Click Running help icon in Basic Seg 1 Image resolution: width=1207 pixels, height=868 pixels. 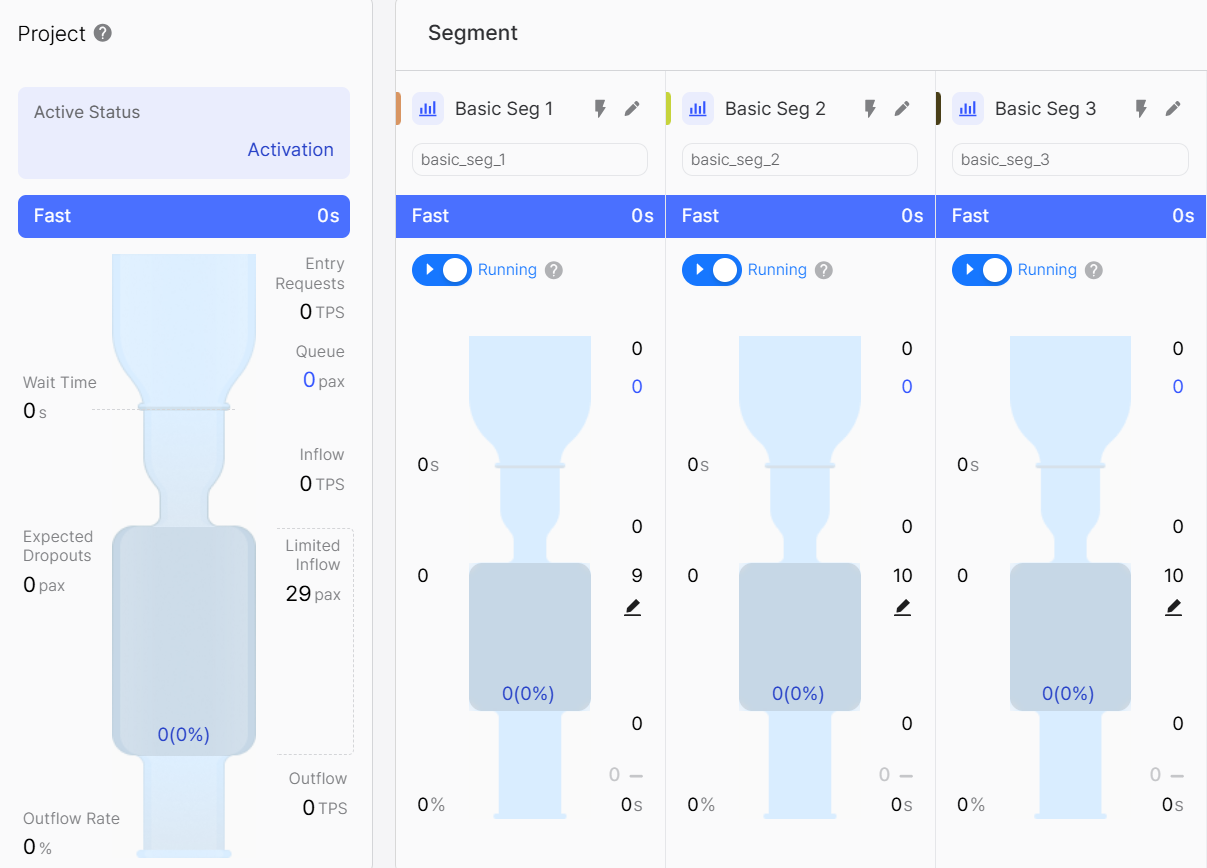[554, 270]
